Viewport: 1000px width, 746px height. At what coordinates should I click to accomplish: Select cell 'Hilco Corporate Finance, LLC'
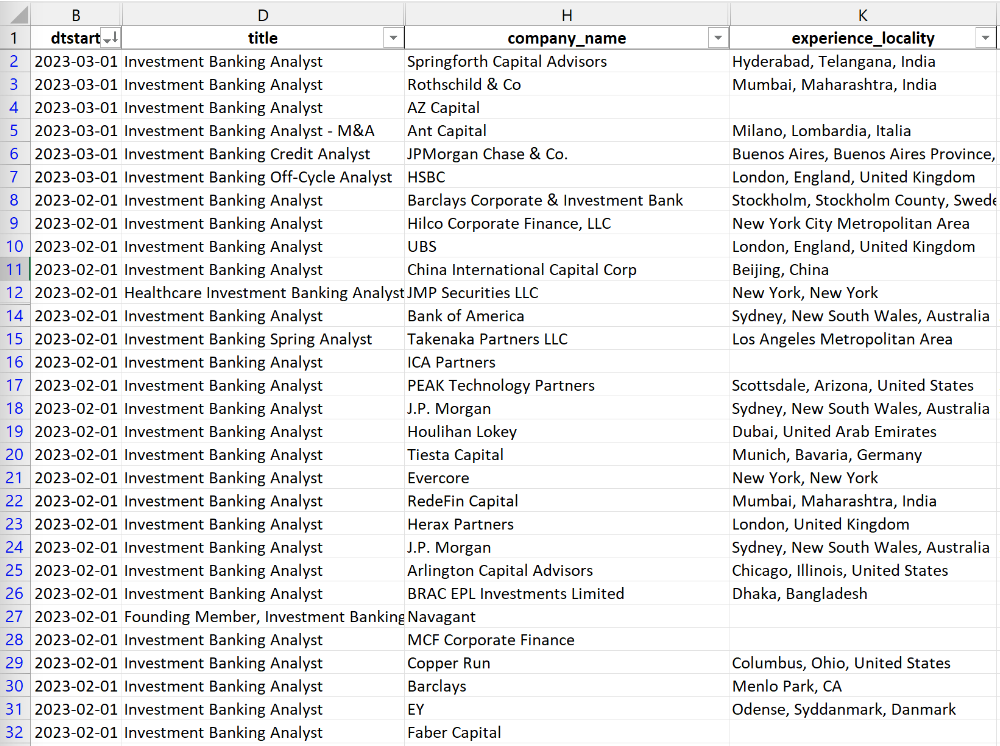pos(566,224)
